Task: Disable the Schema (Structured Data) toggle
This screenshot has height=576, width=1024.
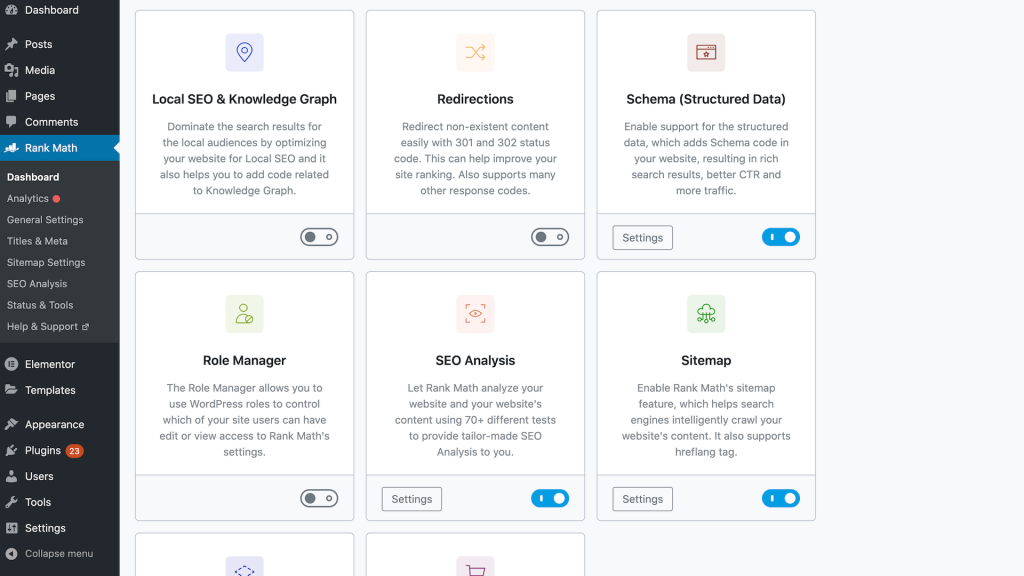Action: (x=781, y=237)
